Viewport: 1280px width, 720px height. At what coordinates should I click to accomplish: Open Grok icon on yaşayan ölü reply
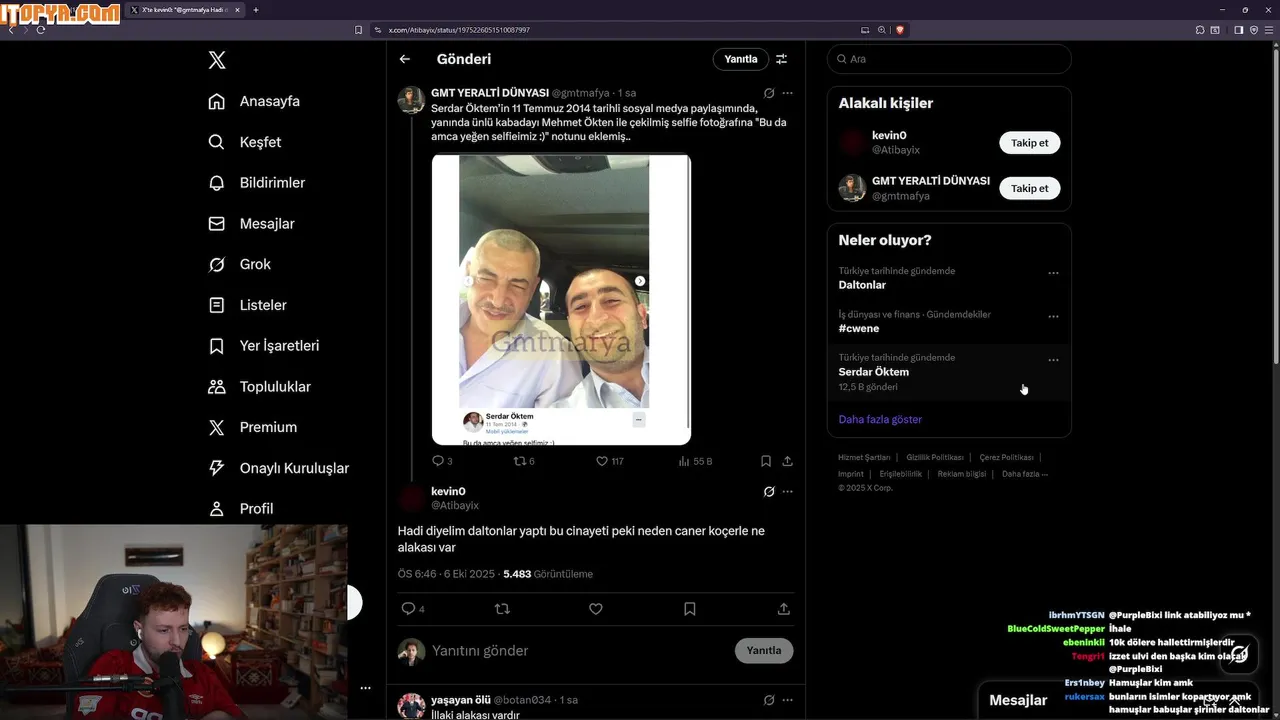pyautogui.click(x=769, y=700)
